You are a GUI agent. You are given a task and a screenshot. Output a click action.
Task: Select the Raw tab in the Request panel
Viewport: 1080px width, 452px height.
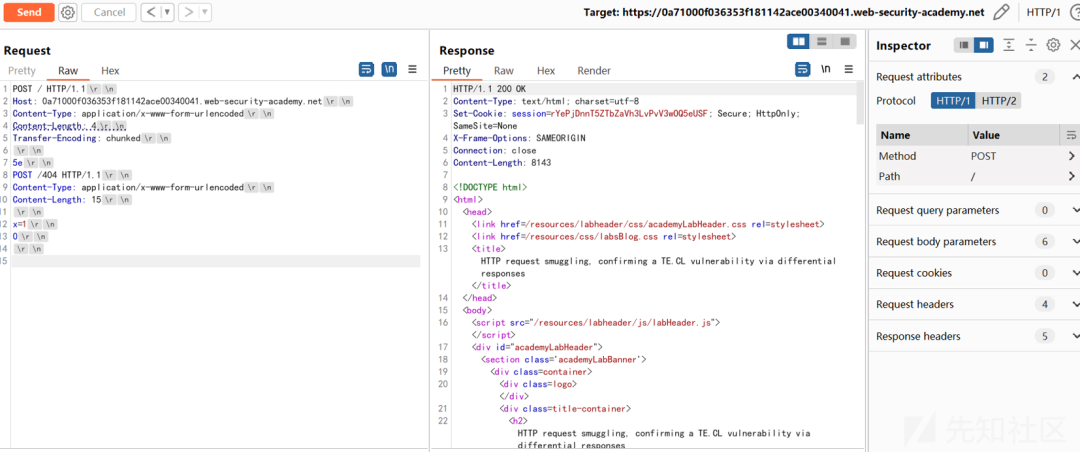click(x=68, y=70)
